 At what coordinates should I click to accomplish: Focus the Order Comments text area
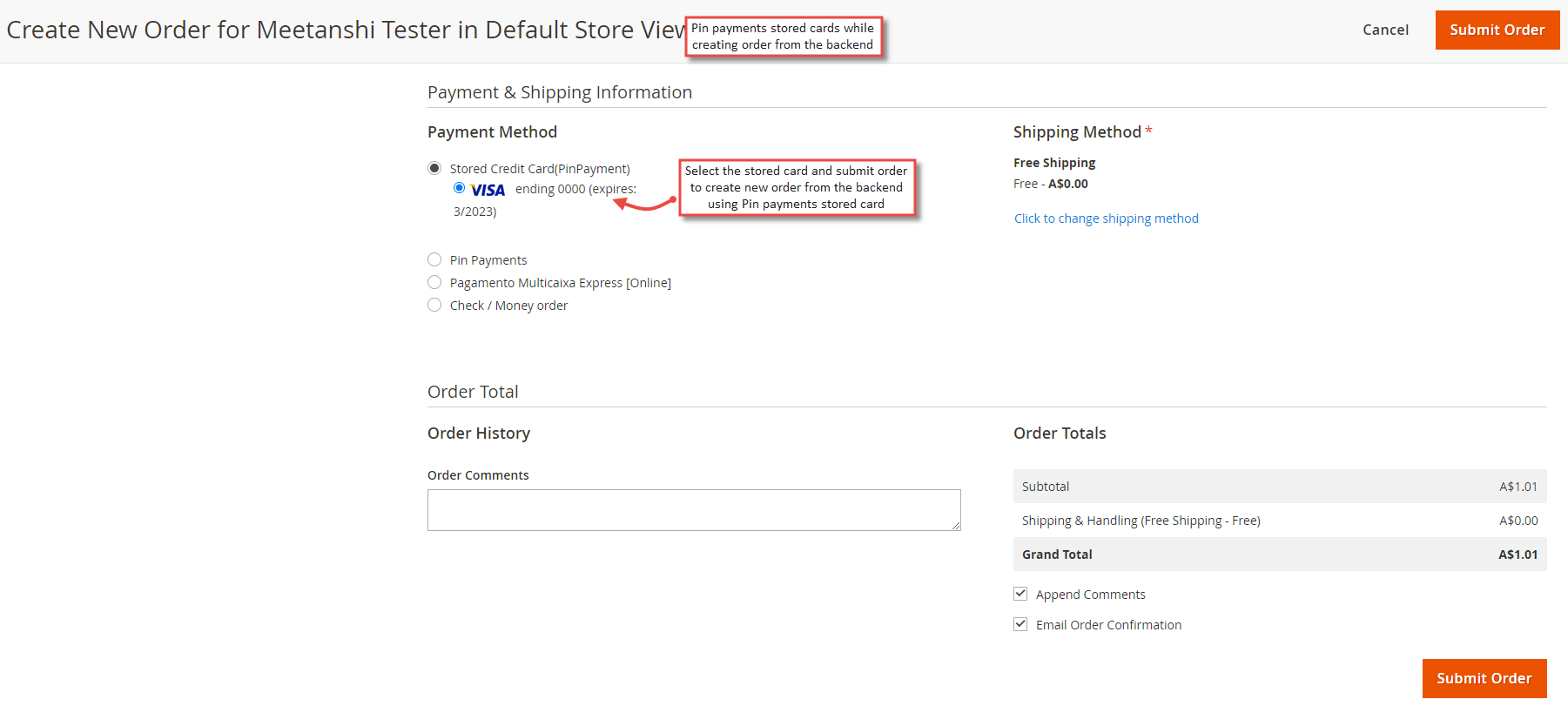(693, 510)
